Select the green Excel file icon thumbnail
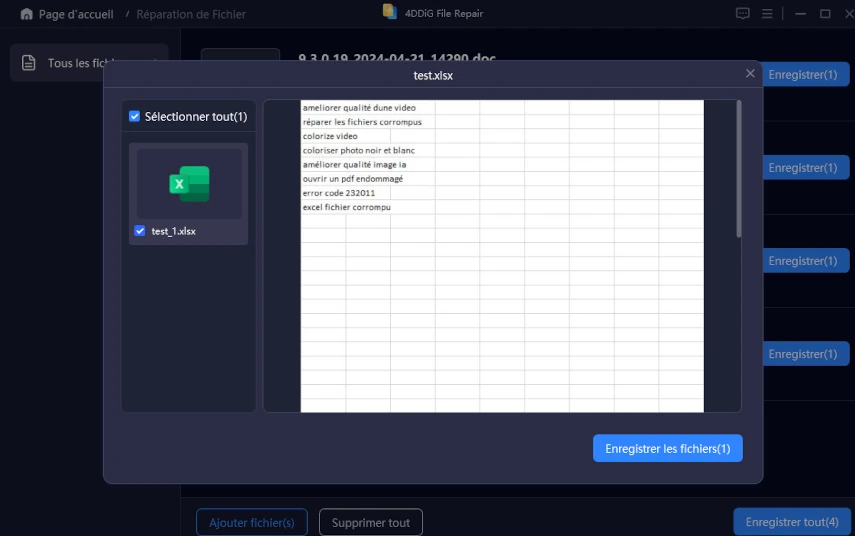The image size is (855, 536). (x=189, y=184)
